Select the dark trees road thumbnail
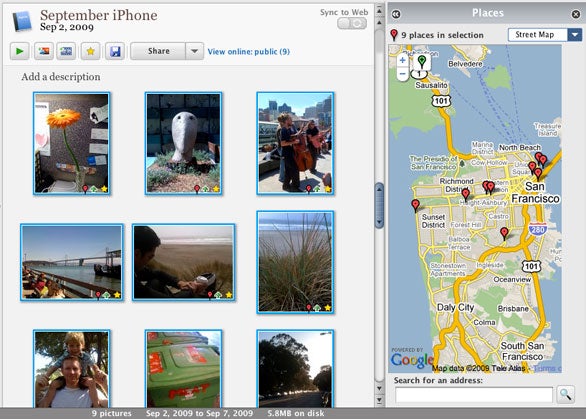586x419 pixels. click(295, 369)
